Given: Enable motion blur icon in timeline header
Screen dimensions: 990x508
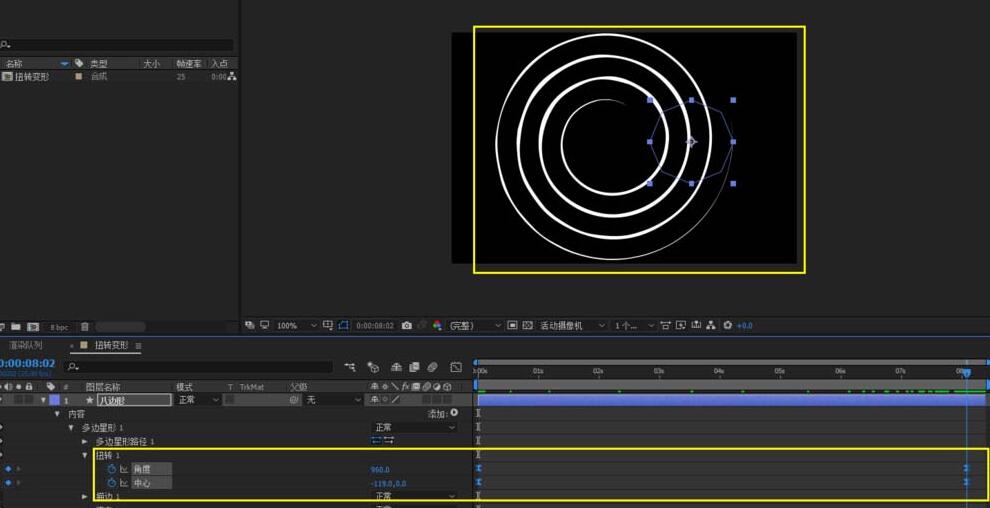Looking at the screenshot, I should tap(432, 367).
